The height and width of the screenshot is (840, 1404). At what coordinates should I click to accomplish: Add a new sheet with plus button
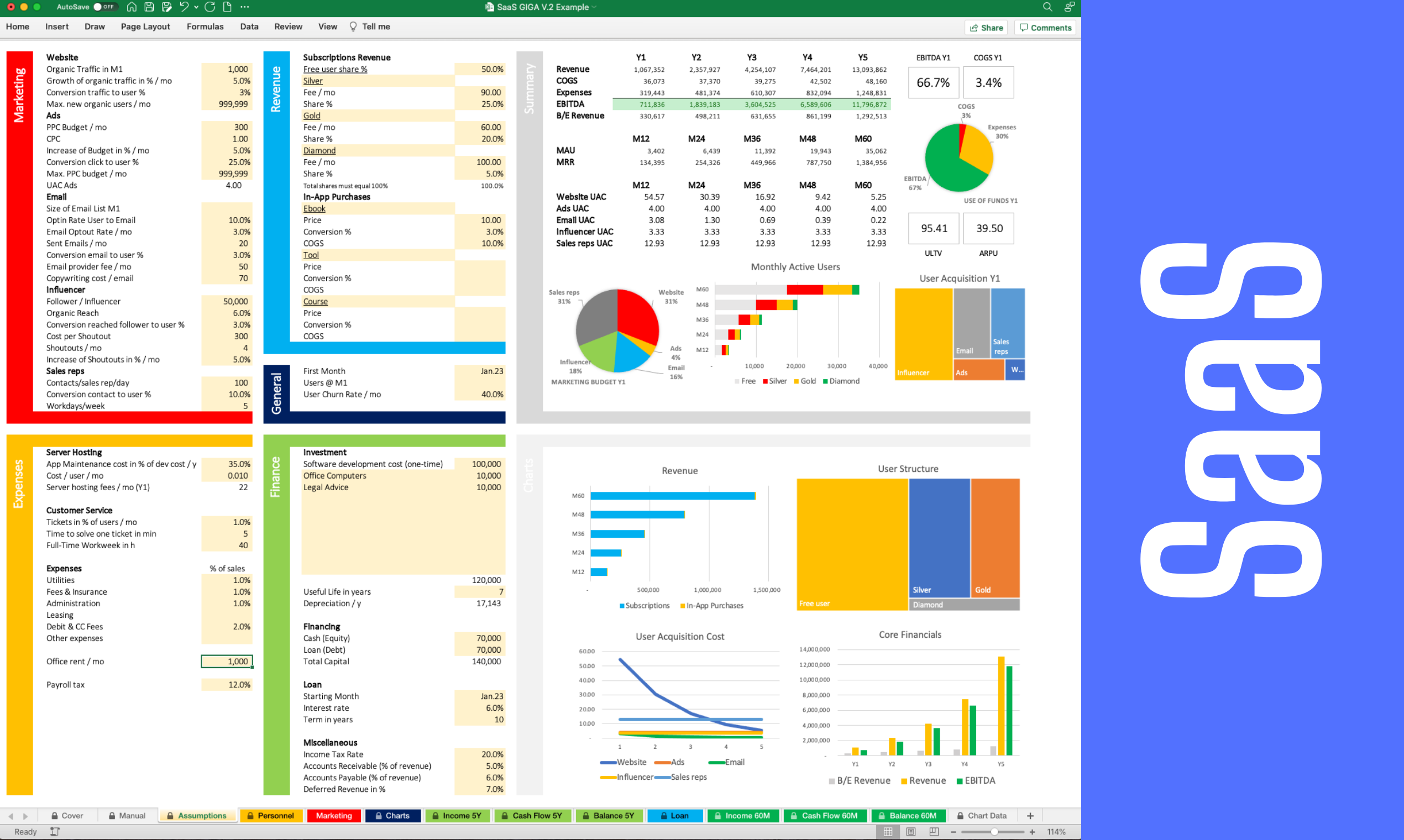[1030, 816]
